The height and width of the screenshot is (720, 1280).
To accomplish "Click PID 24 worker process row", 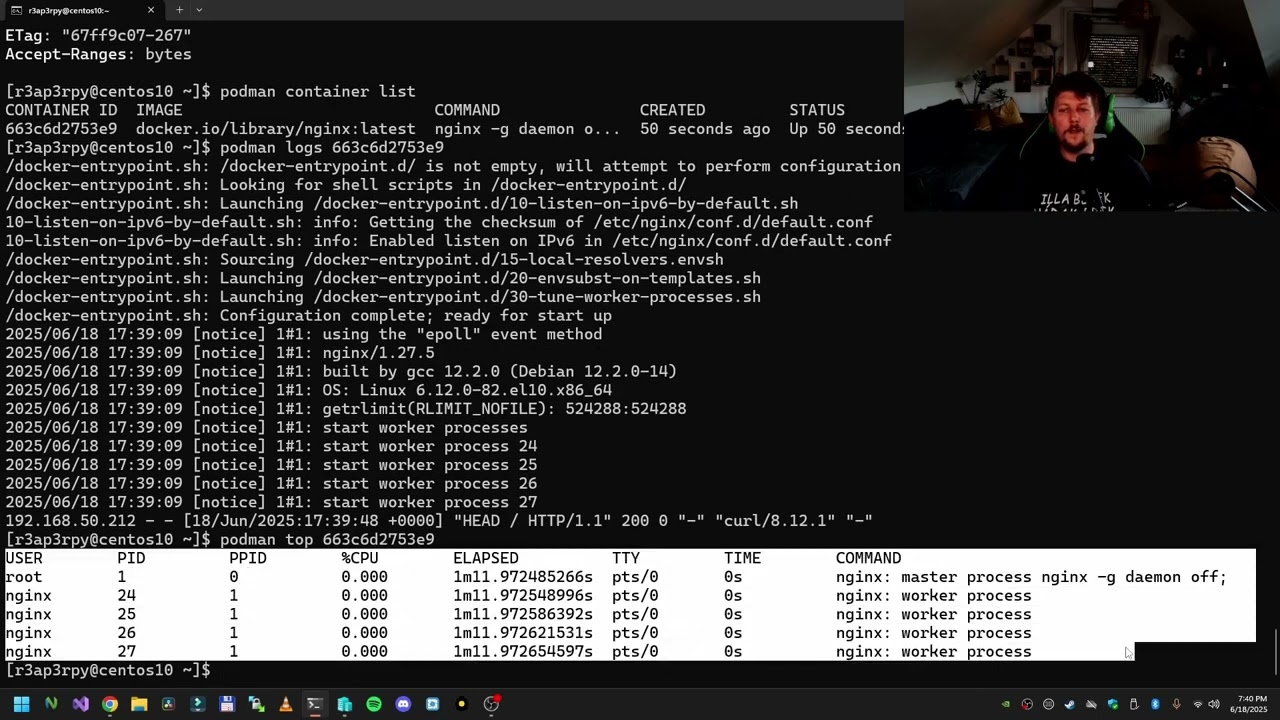I will (x=518, y=596).
